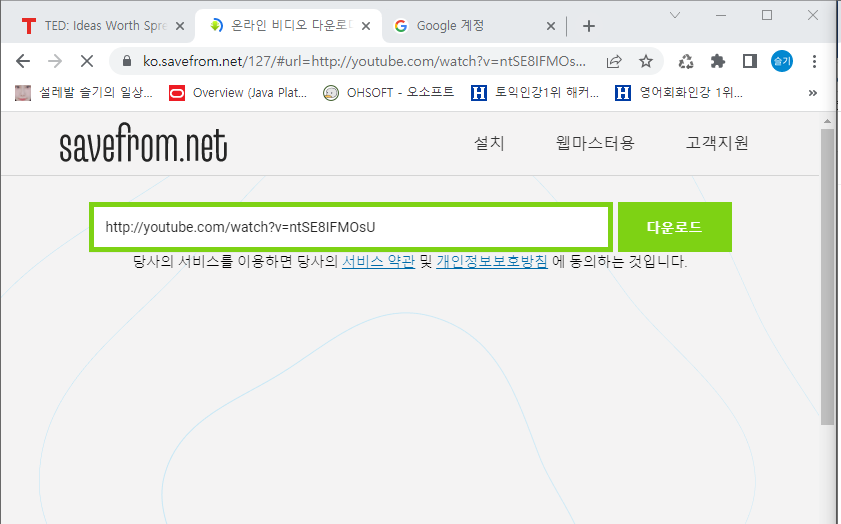The height and width of the screenshot is (524, 841).
Task: Open the OHSOFT - 오소프트 bookmark
Action: (388, 93)
